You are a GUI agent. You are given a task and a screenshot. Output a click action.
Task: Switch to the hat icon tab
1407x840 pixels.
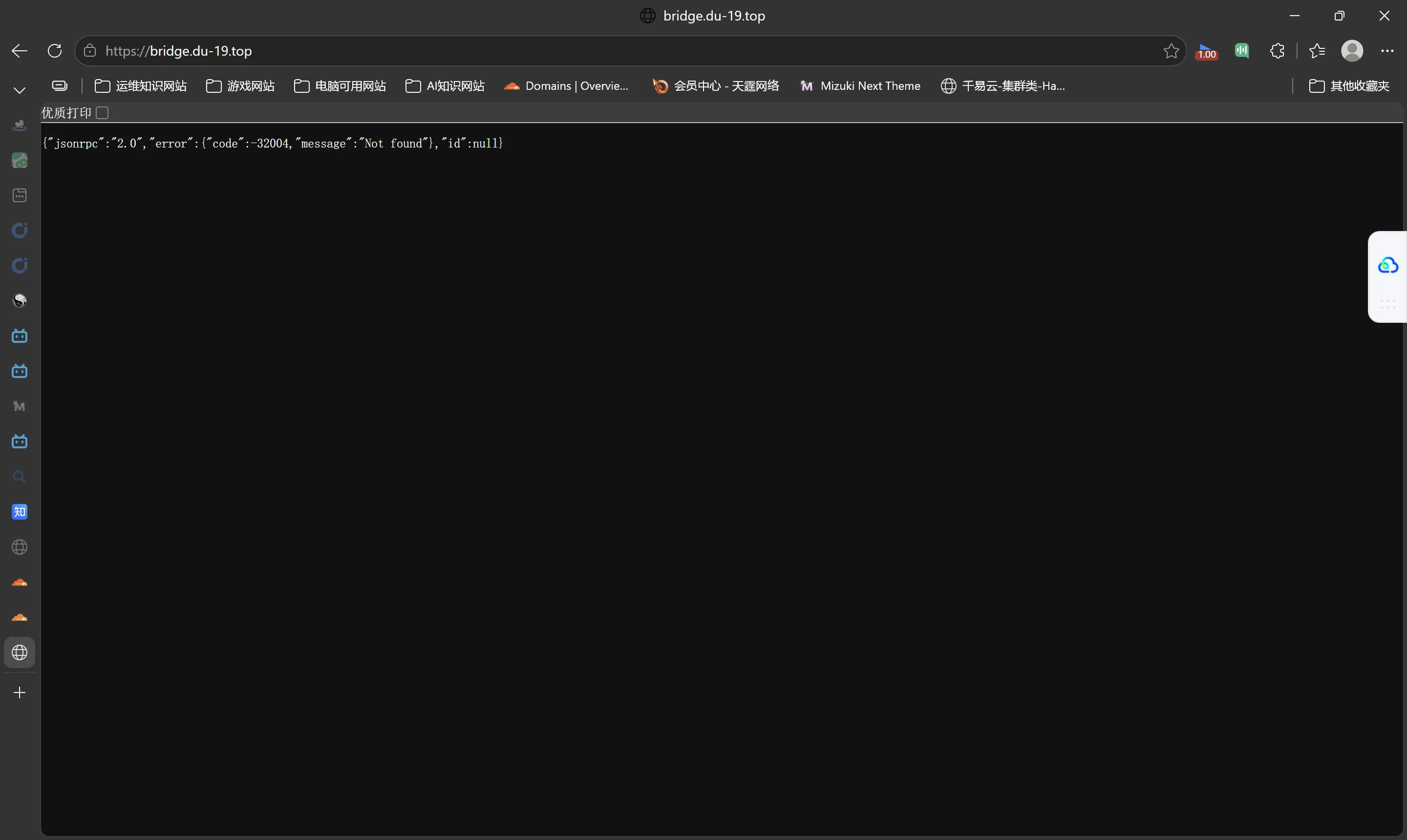point(19,125)
